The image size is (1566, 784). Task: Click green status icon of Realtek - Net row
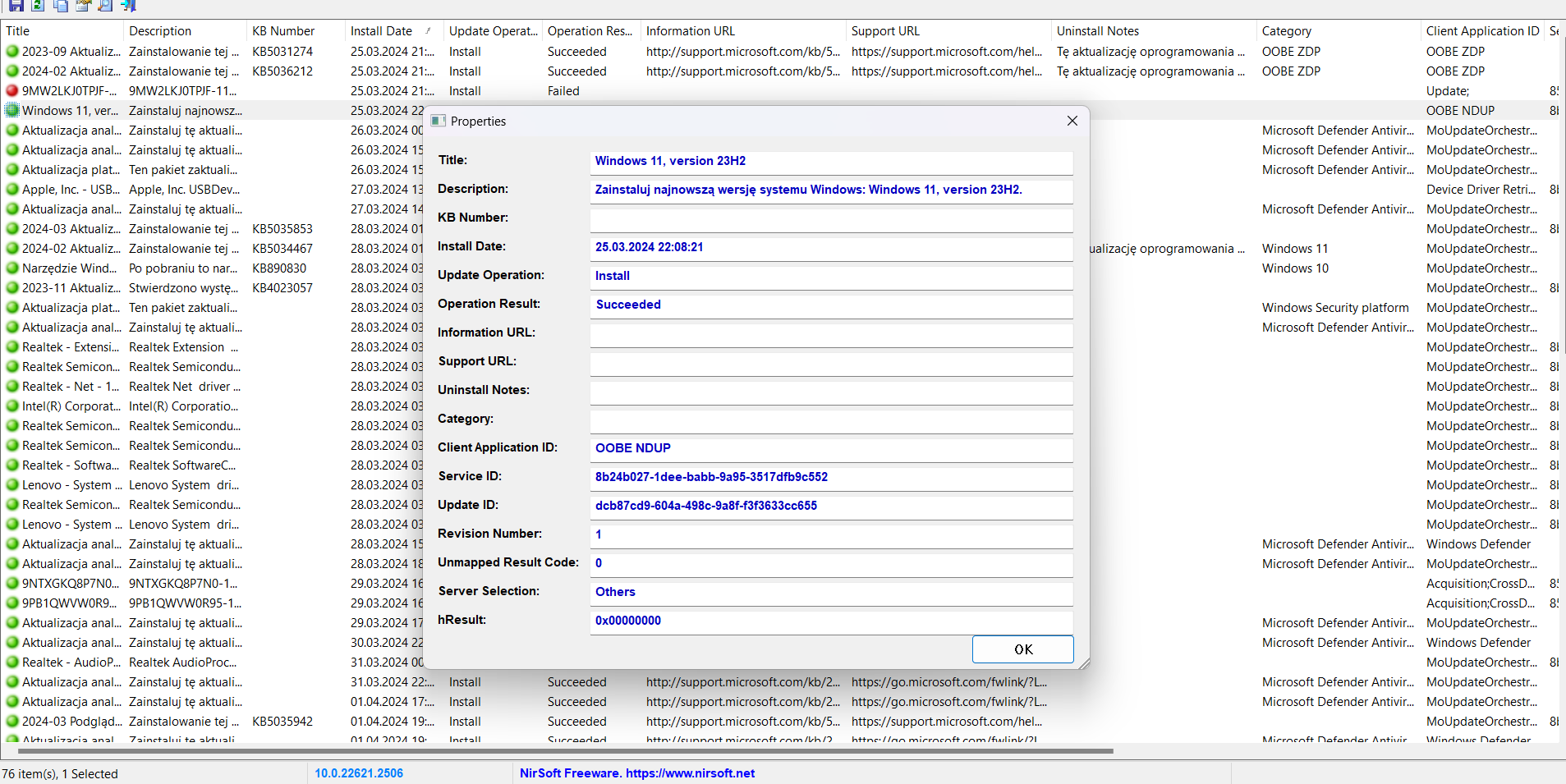tap(12, 386)
